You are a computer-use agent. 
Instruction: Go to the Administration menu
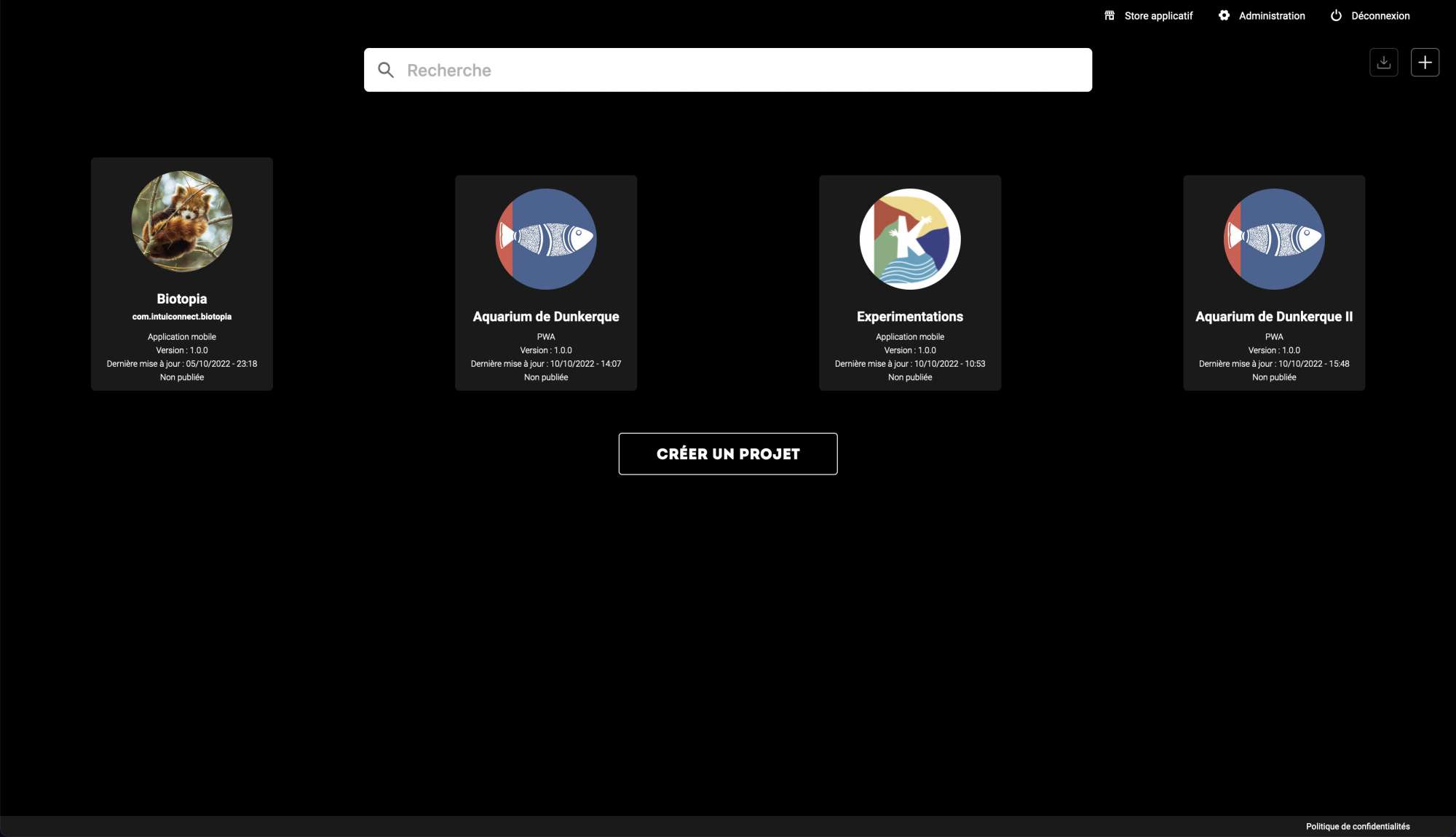1272,15
